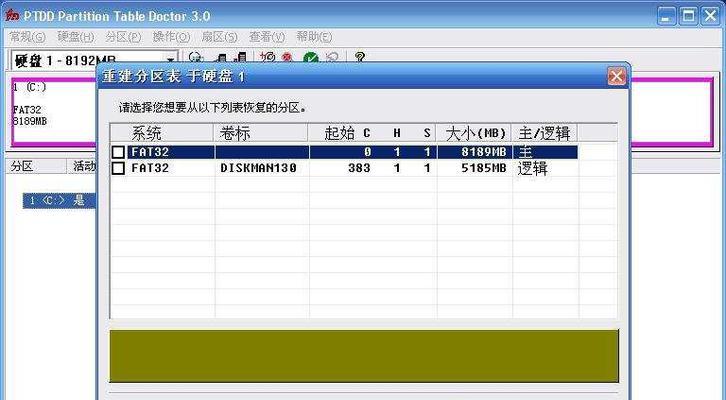
Task: Click the 大小(MB) column header
Action: point(475,133)
